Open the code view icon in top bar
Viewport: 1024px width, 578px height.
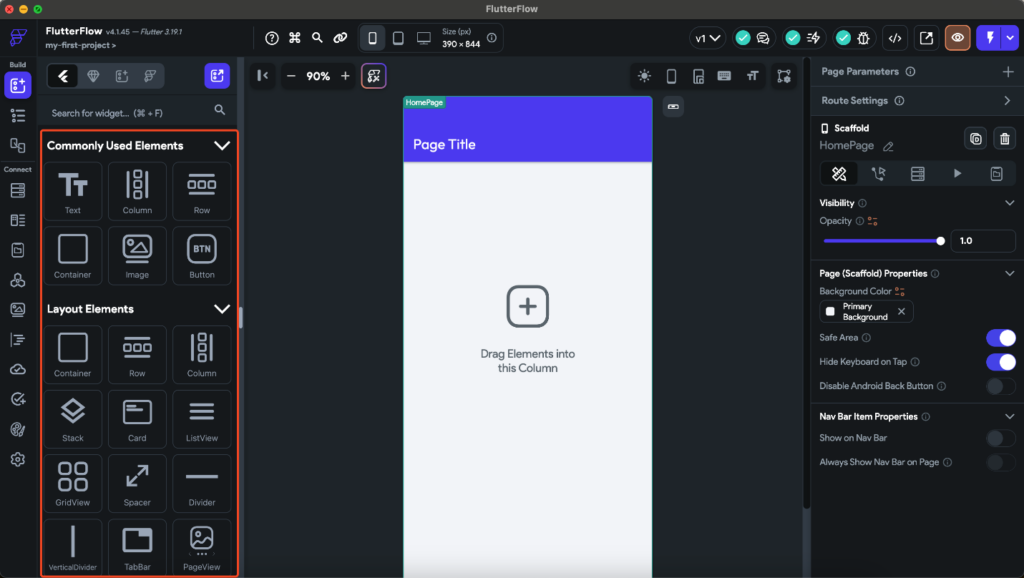click(x=895, y=37)
